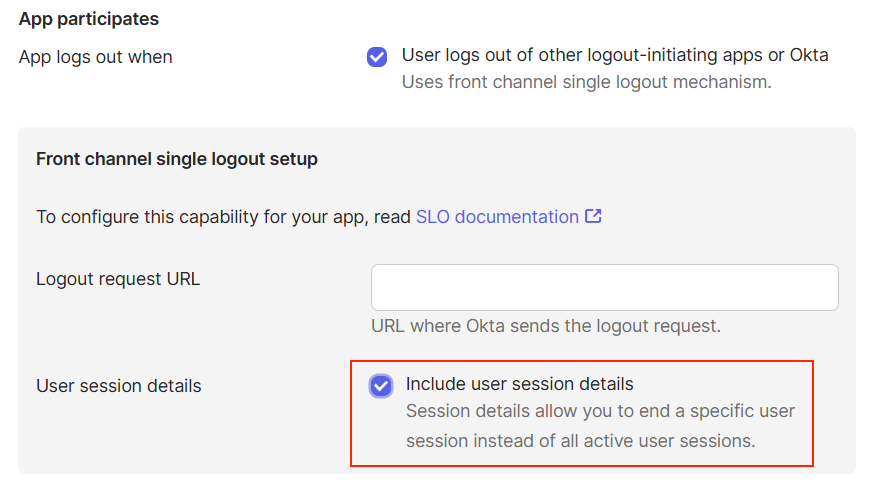
Task: Open the external link icon beside SLO documentation
Action: pyautogui.click(x=593, y=216)
